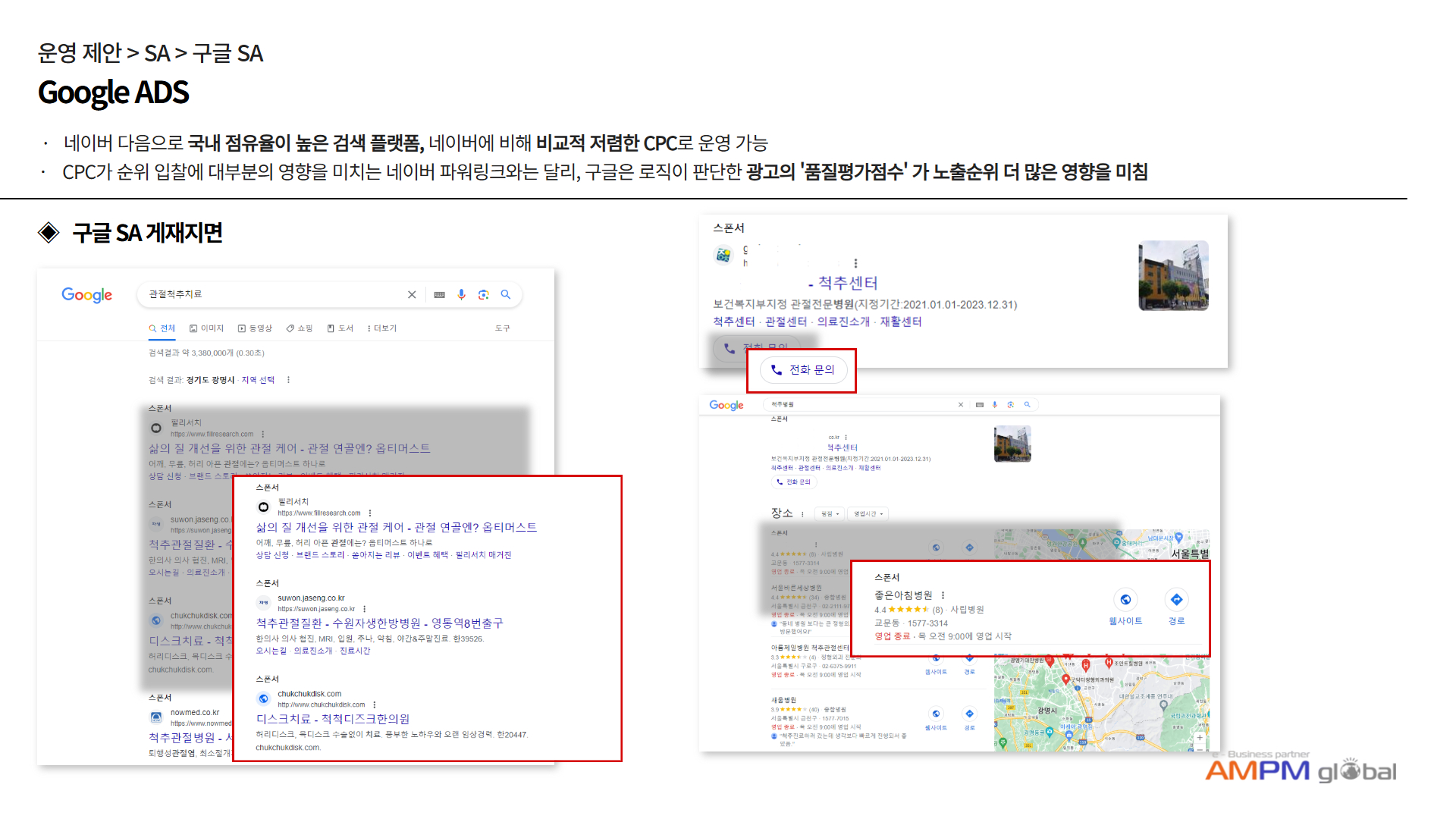Open the on-screen keyboard icon

439,295
